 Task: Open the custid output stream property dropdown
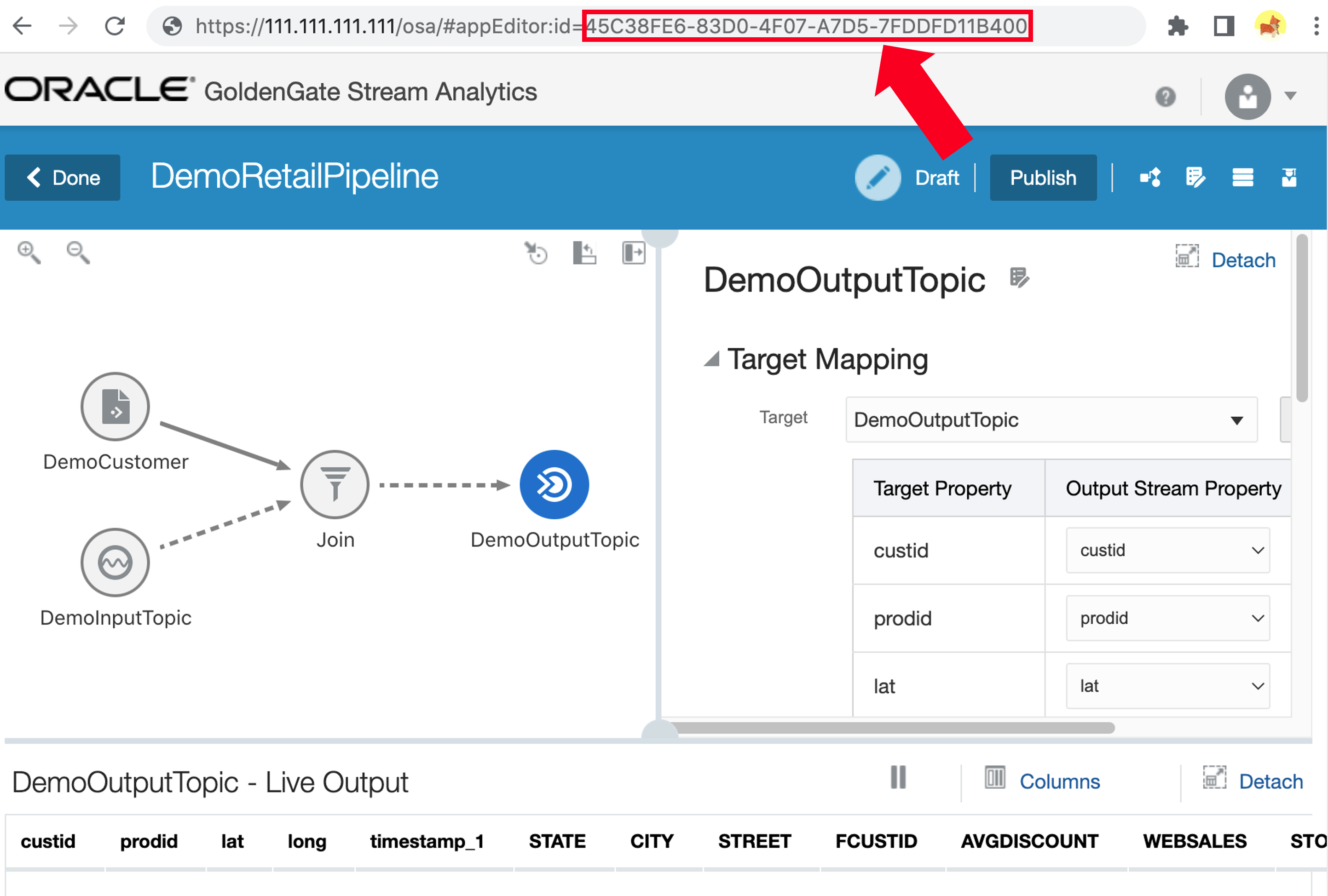(x=1257, y=551)
